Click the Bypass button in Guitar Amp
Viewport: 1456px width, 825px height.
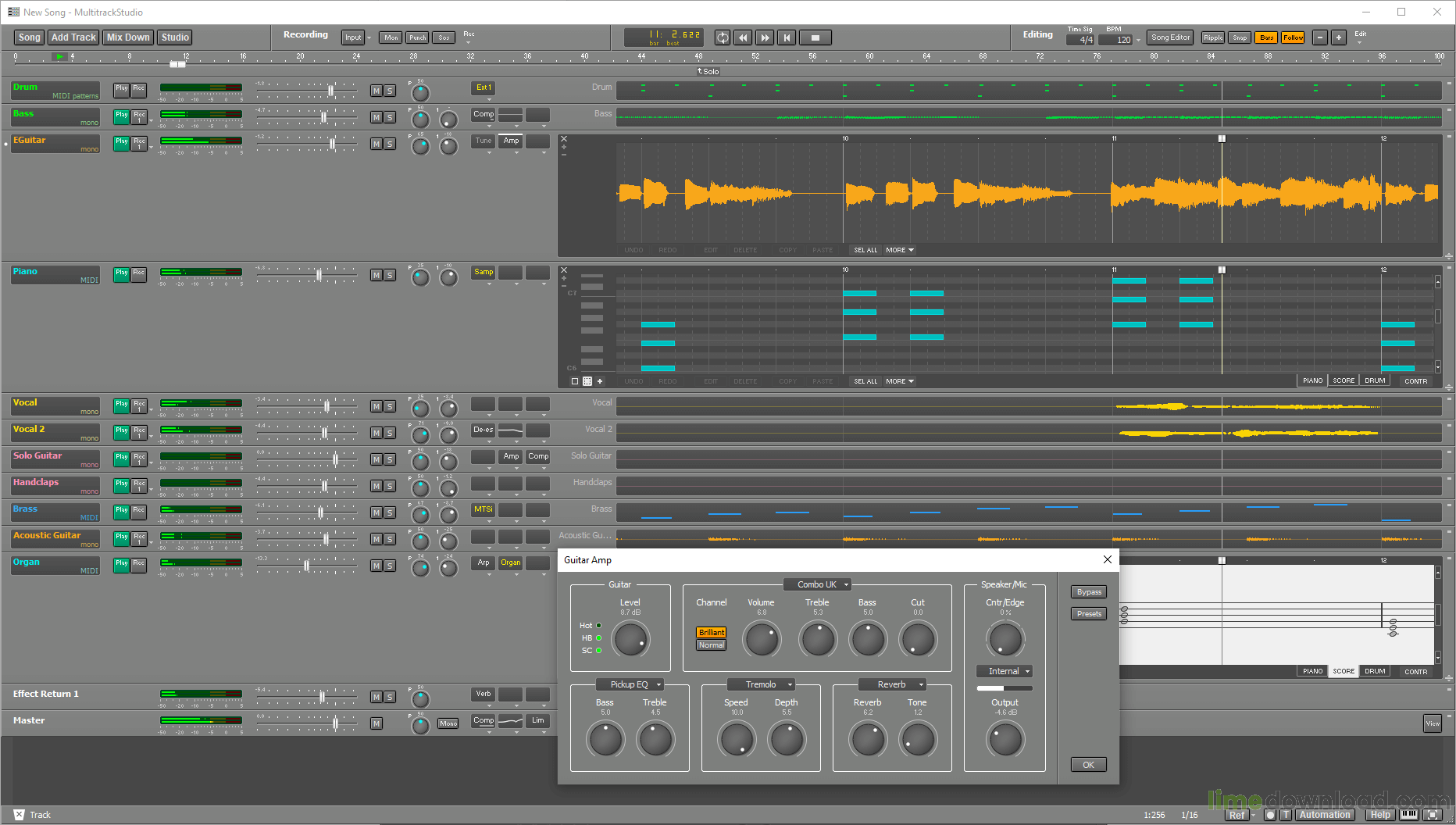coord(1088,591)
